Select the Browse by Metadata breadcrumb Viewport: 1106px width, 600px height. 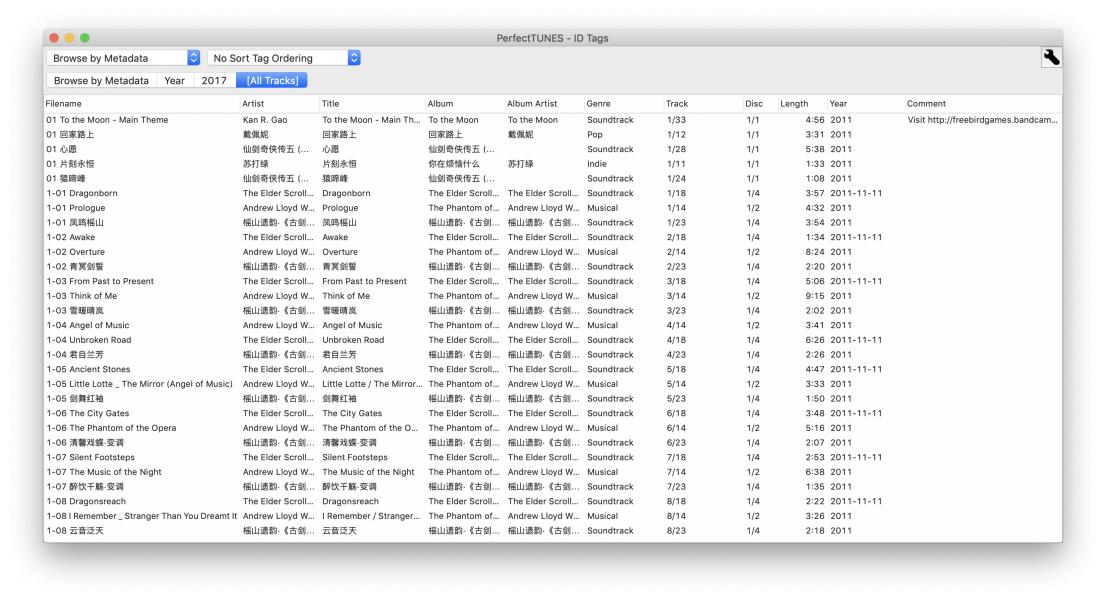(101, 80)
